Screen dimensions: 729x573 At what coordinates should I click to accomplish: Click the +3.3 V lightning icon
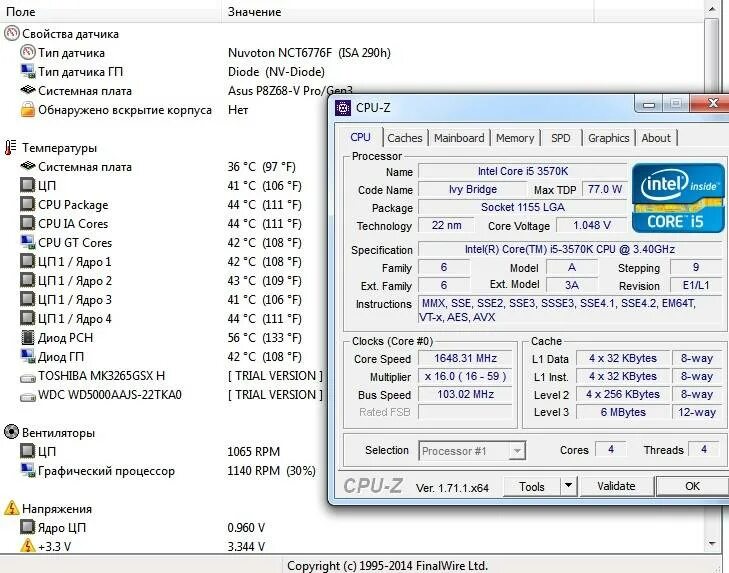click(28, 546)
